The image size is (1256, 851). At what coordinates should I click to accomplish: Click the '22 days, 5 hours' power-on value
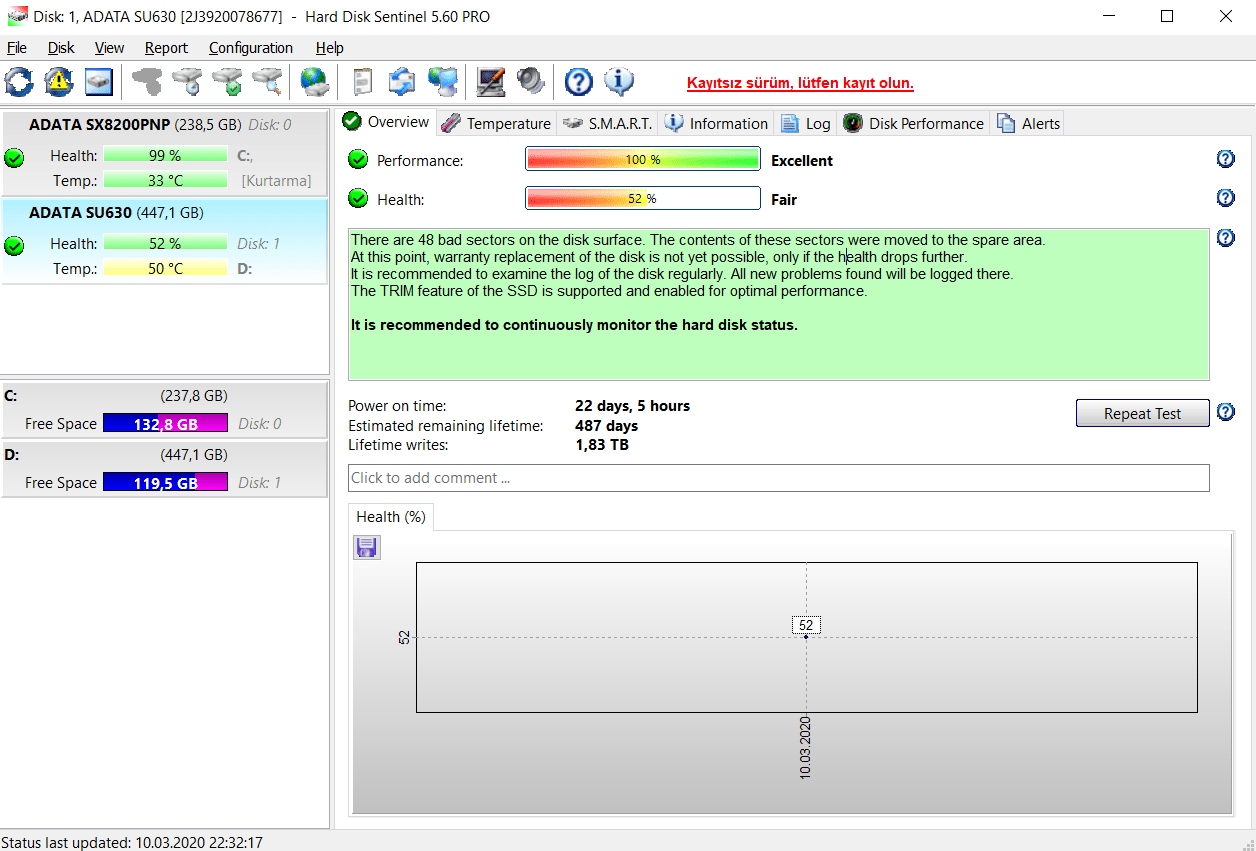click(x=632, y=406)
